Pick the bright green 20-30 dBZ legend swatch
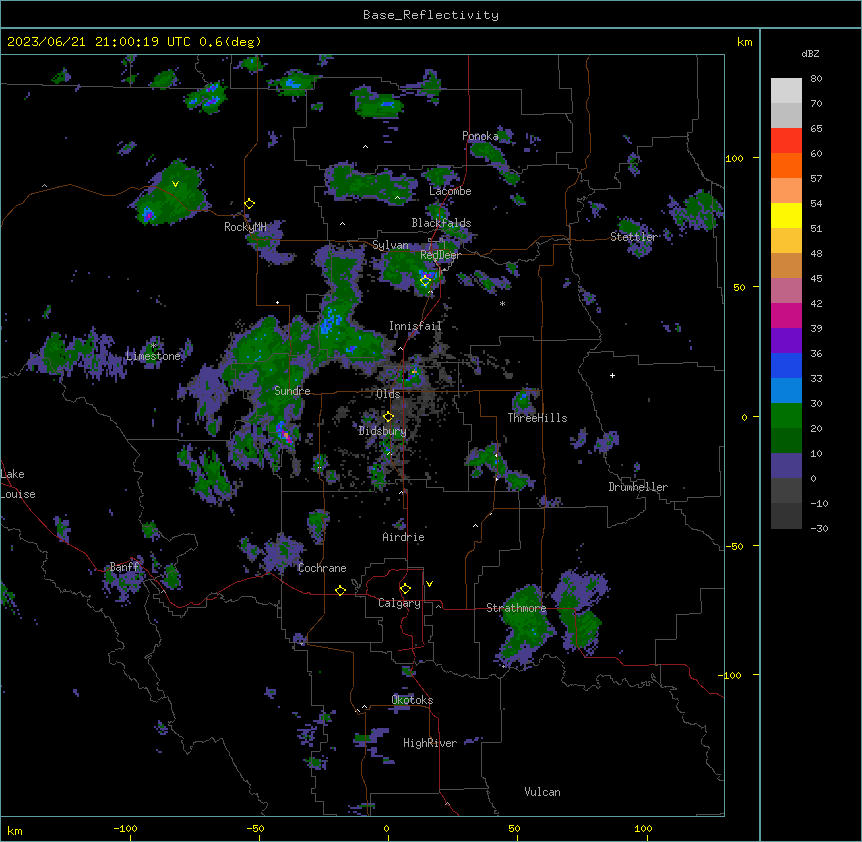Viewport: 862px width, 842px height. [786, 416]
